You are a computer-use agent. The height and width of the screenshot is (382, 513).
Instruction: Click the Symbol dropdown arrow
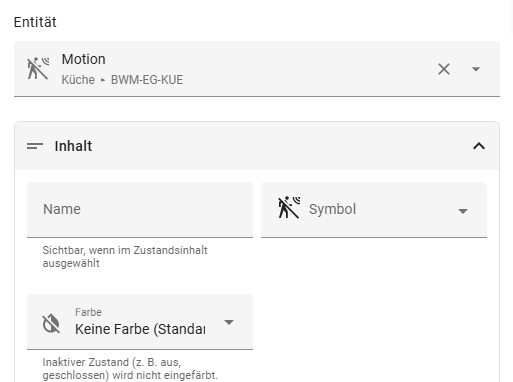click(463, 211)
